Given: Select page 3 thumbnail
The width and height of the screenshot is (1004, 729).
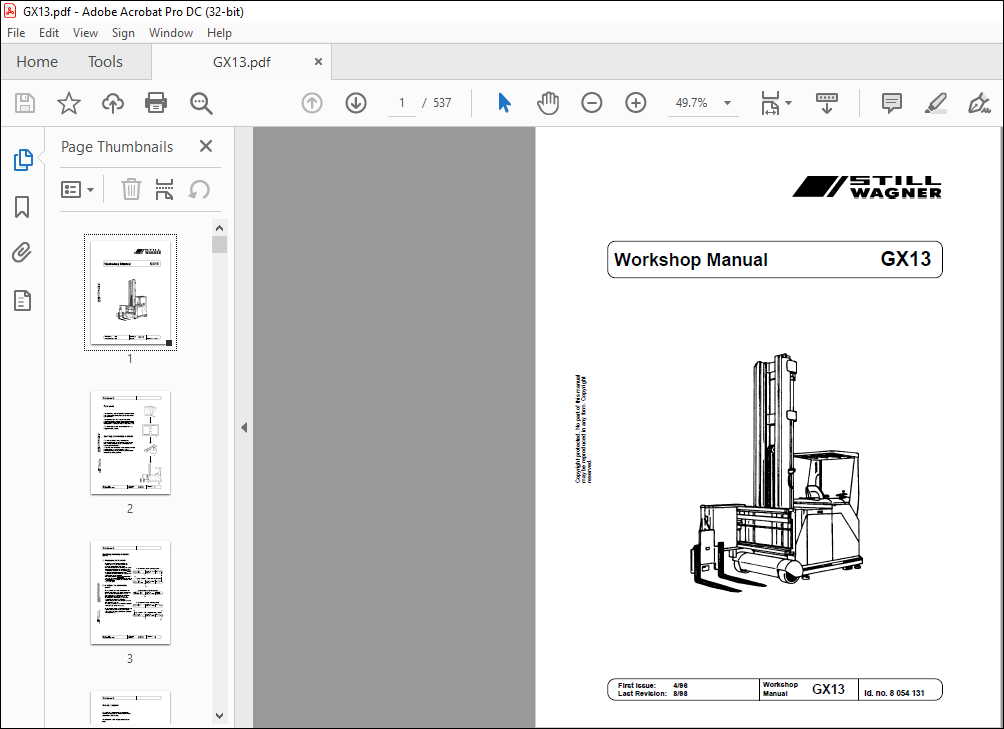Looking at the screenshot, I should (x=131, y=592).
